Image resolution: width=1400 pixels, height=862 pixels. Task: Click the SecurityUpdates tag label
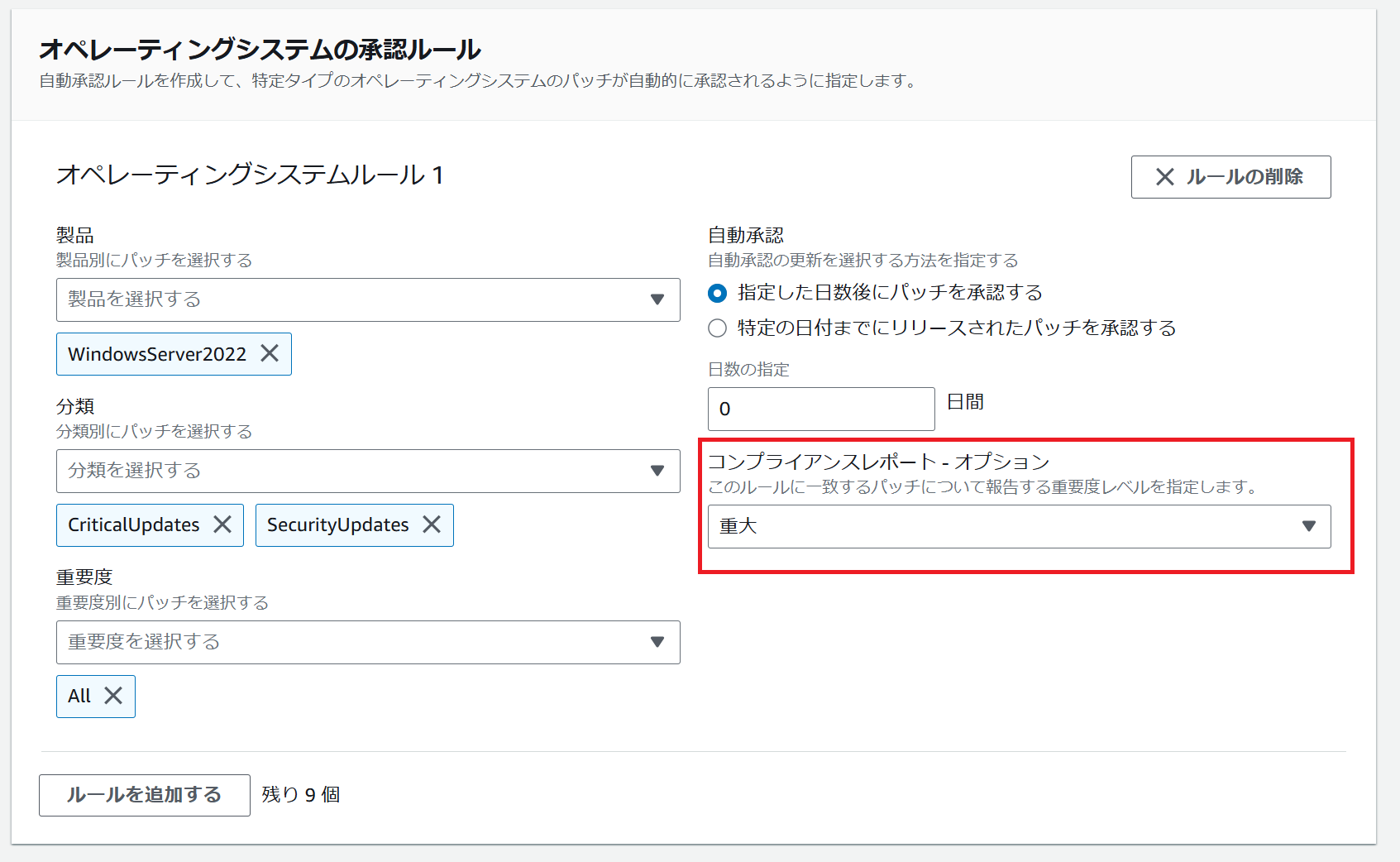pos(337,525)
